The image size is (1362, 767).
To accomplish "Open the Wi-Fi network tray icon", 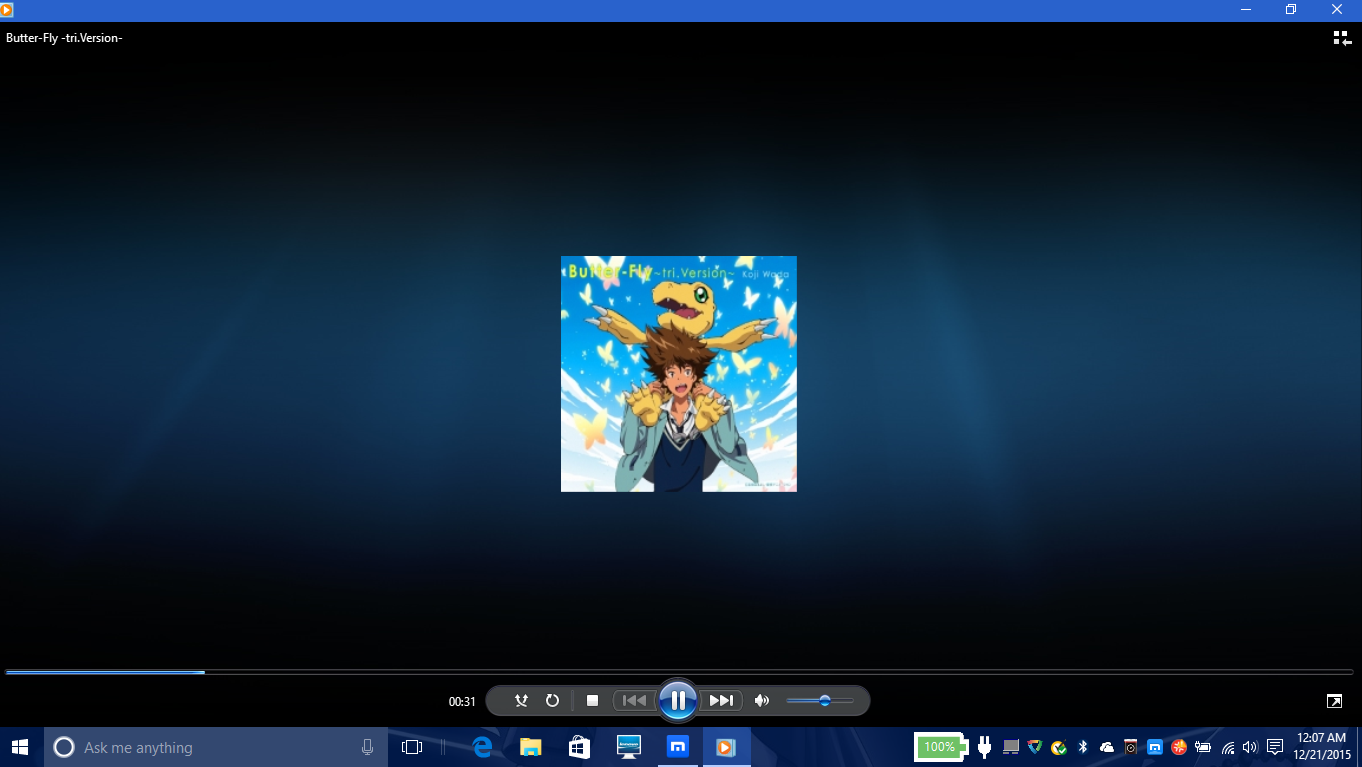I will 1228,747.
